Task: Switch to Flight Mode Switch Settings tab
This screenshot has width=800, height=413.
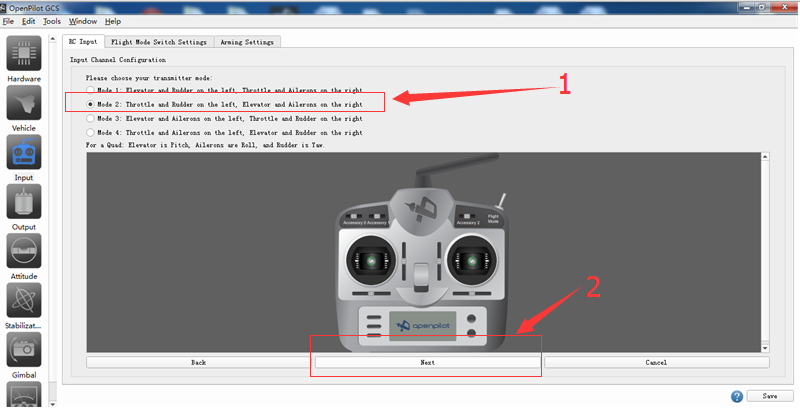Action: coord(159,42)
